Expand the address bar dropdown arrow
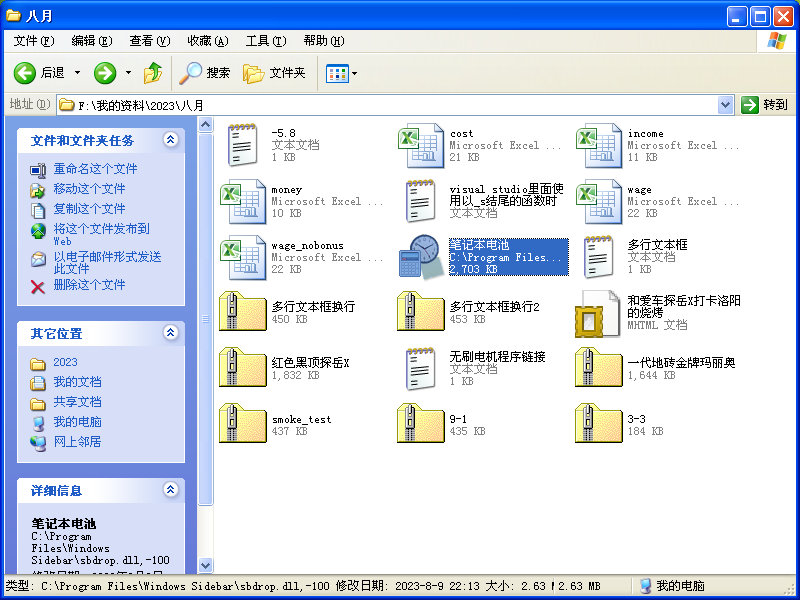This screenshot has height=600, width=800. (726, 105)
